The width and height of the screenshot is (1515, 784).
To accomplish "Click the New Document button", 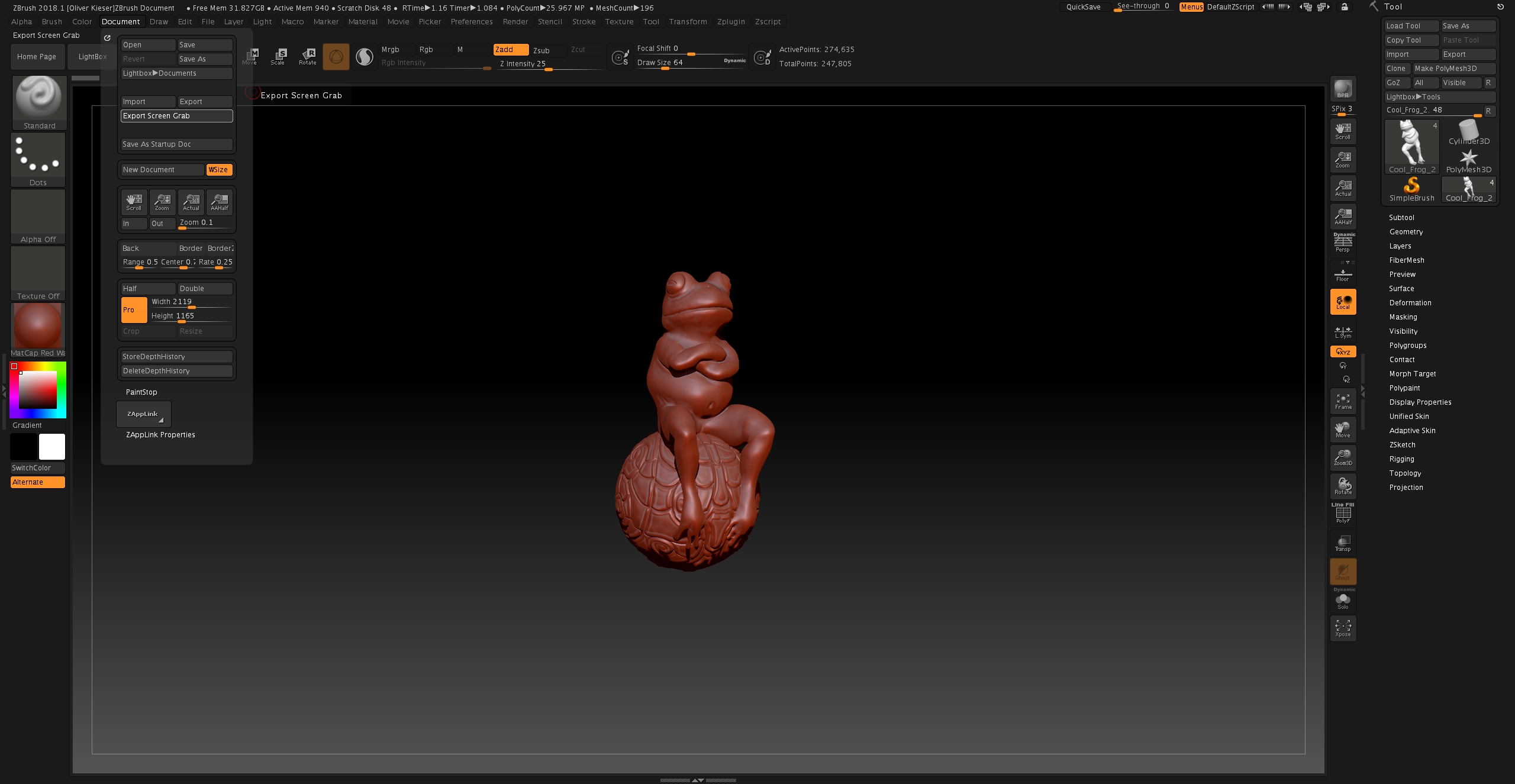I will point(162,170).
